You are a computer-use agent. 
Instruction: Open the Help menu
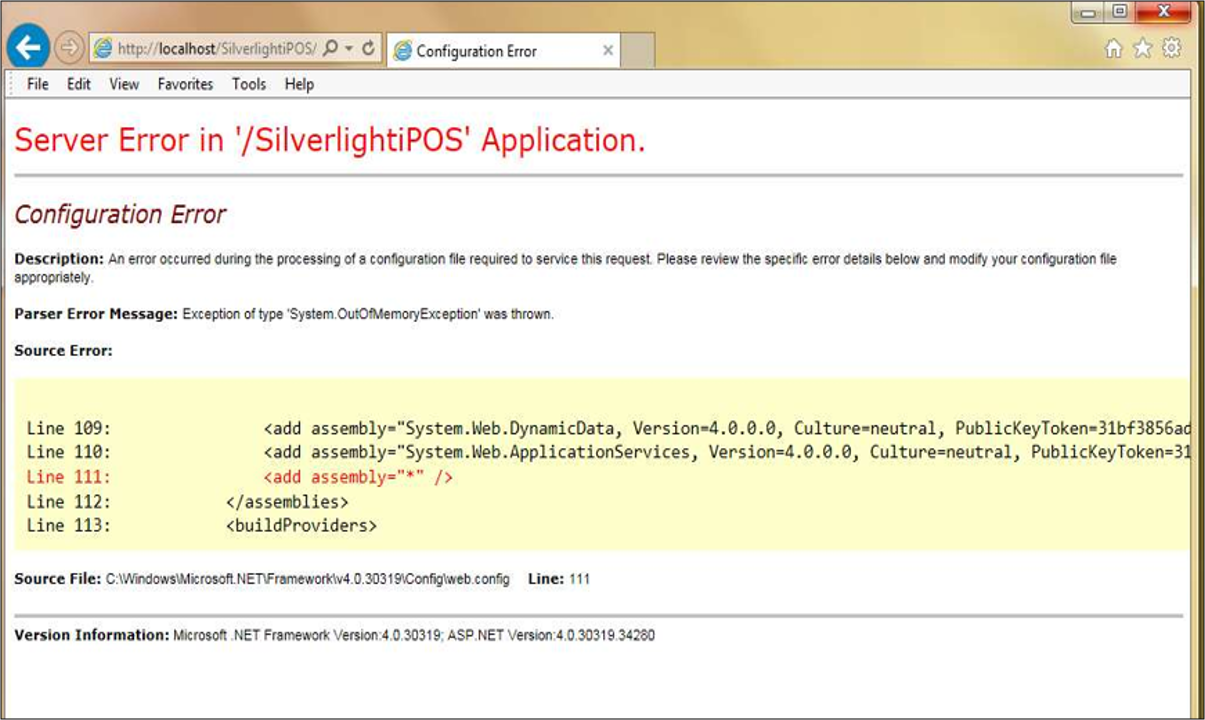299,84
